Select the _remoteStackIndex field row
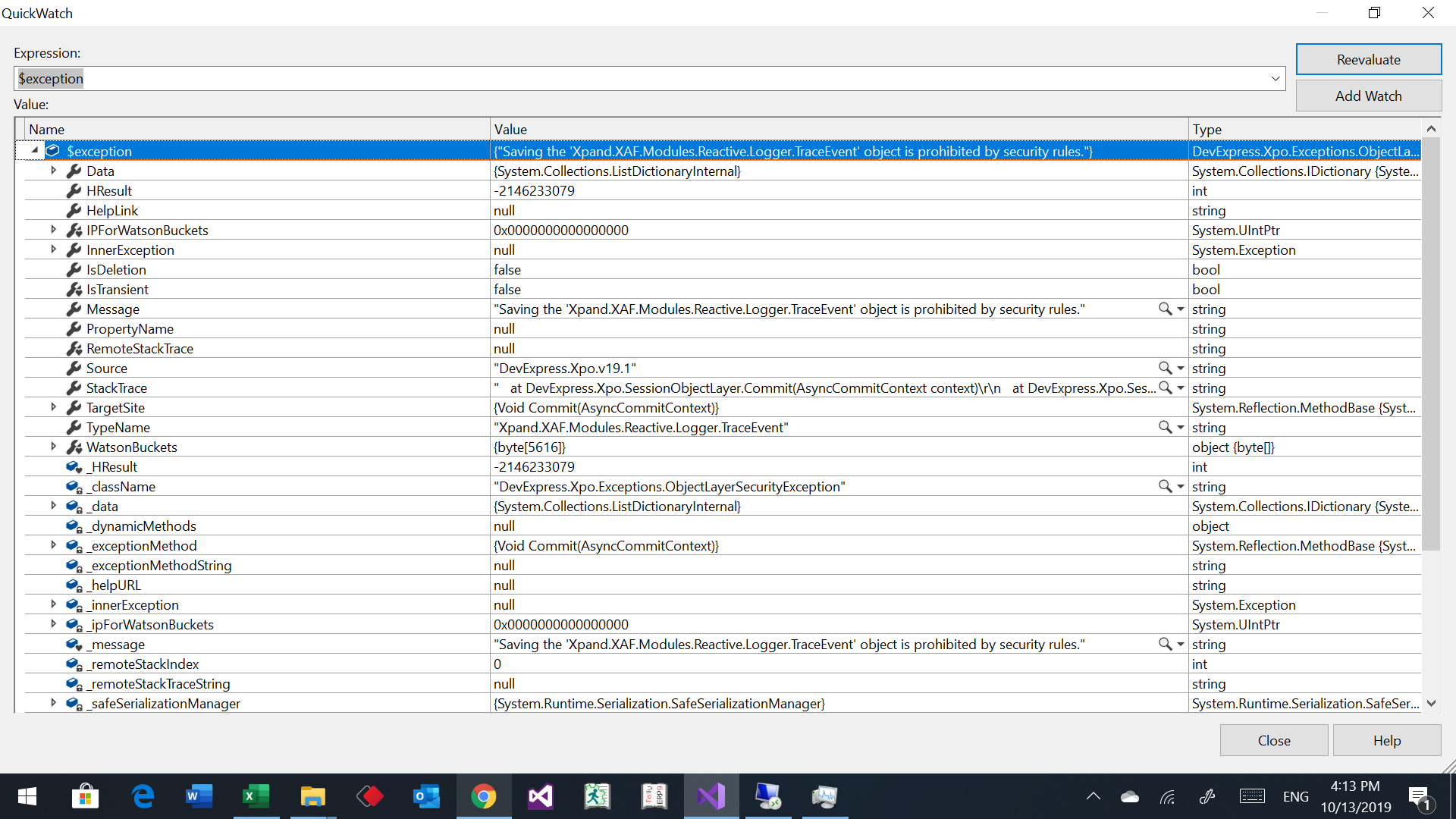The width and height of the screenshot is (1456, 819). 723,664
